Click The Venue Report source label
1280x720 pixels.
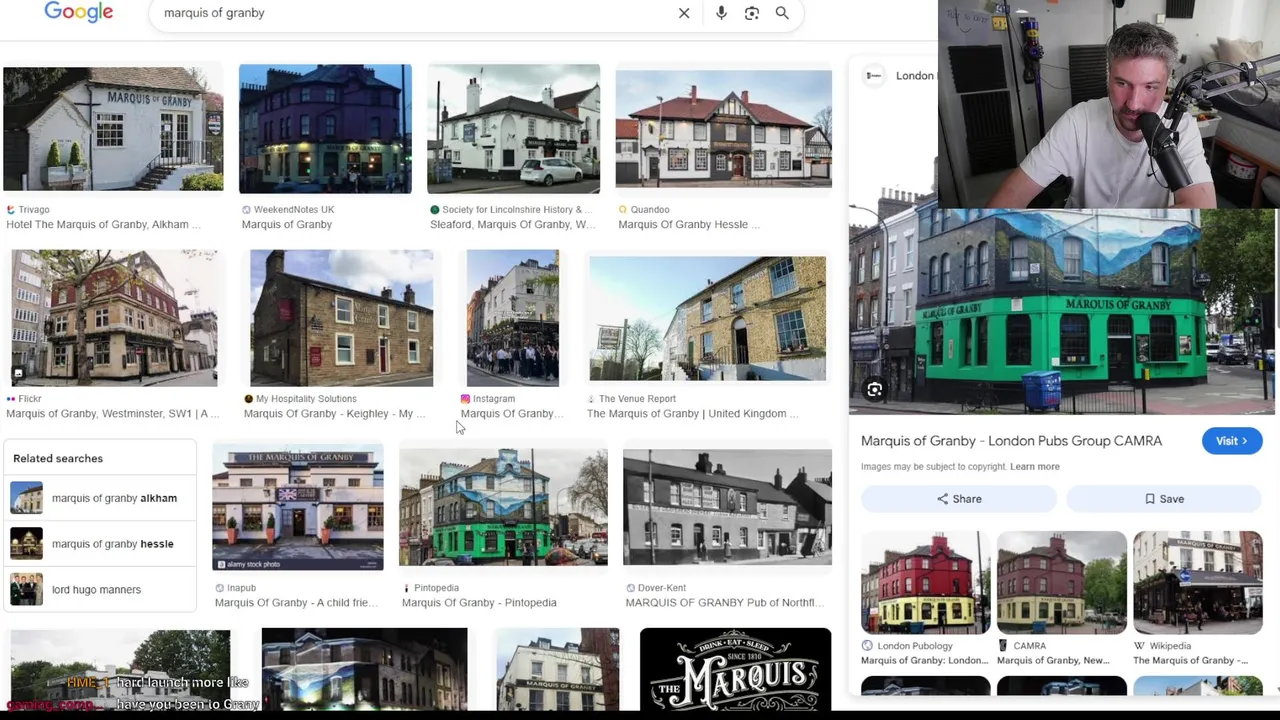(x=638, y=399)
